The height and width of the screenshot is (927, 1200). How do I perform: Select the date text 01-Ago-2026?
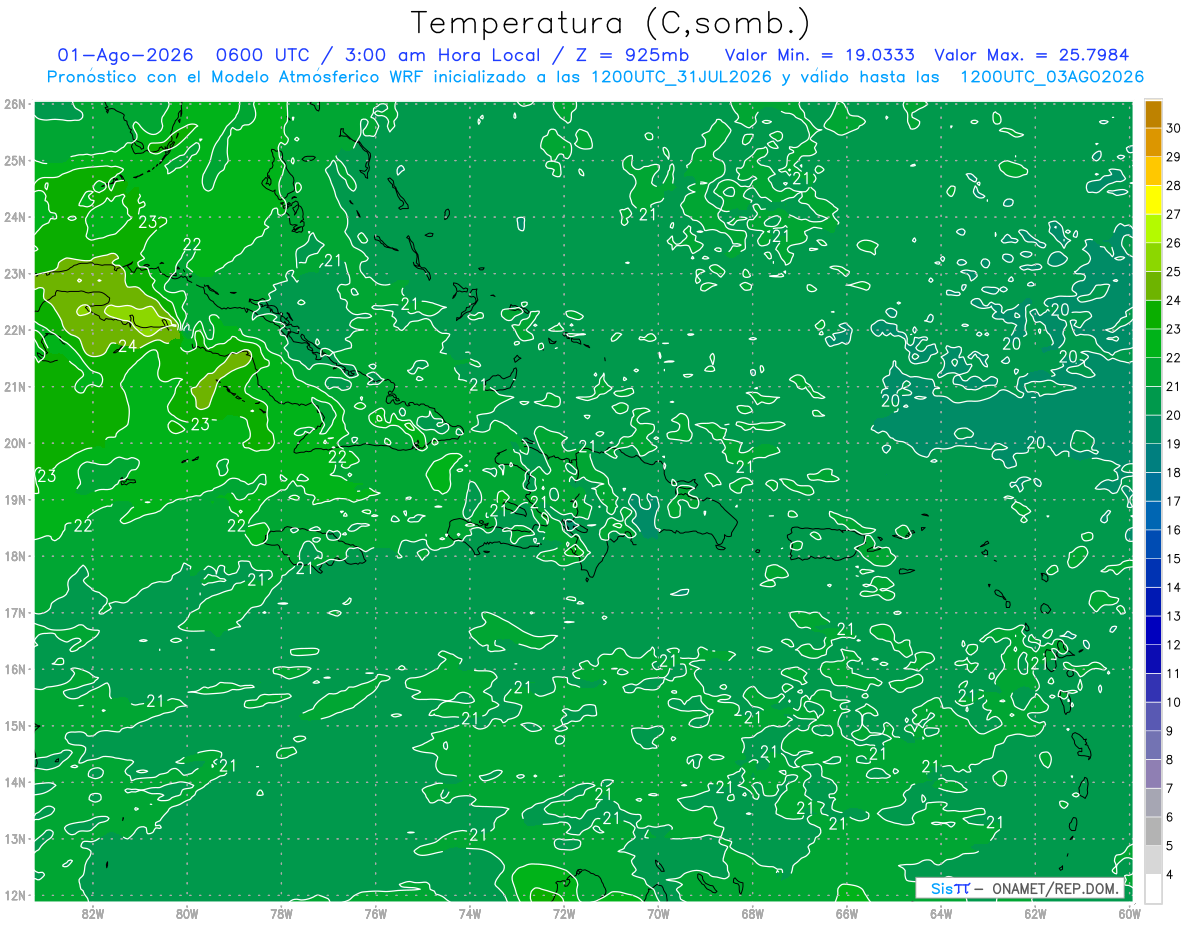[126, 55]
